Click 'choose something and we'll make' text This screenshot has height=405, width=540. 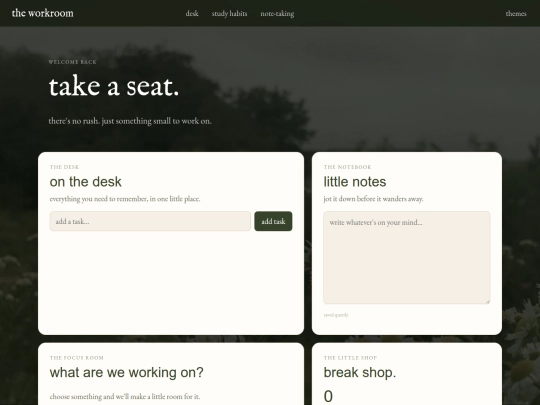coord(125,396)
